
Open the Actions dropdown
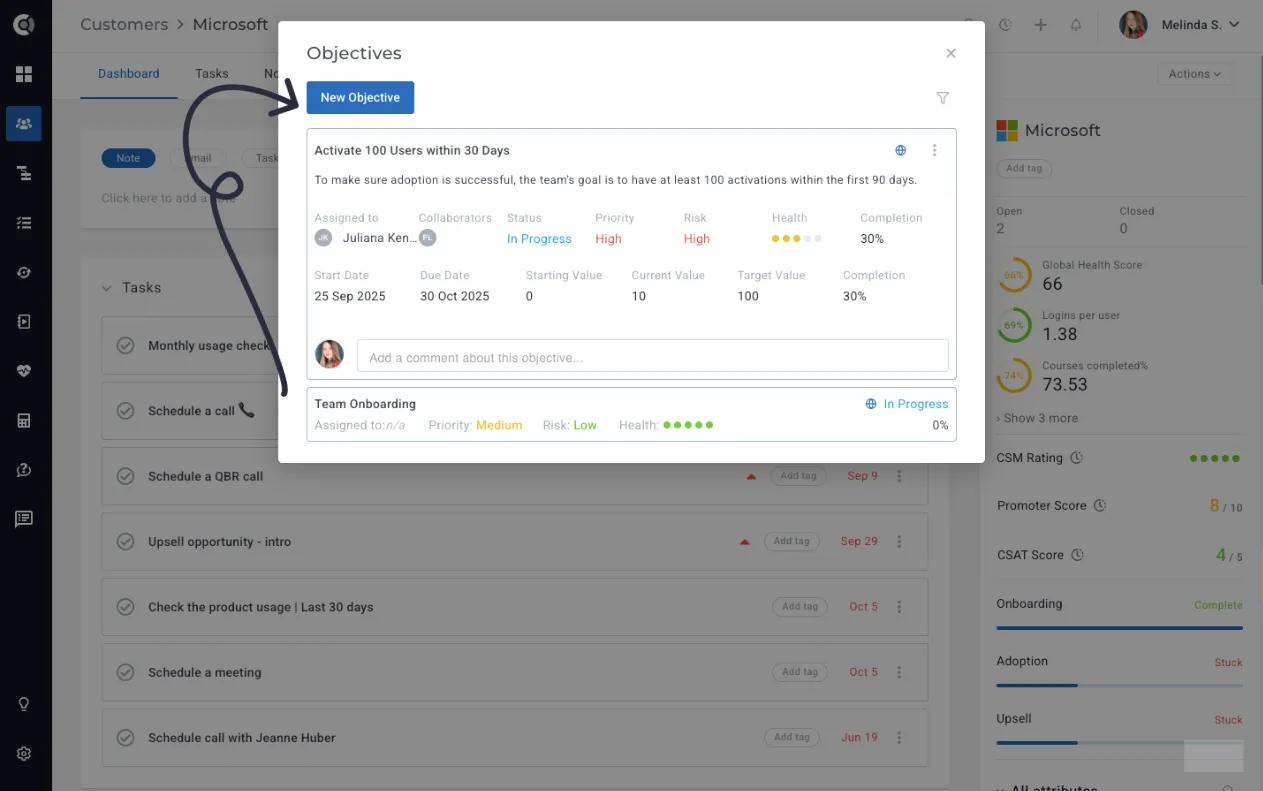1194,74
